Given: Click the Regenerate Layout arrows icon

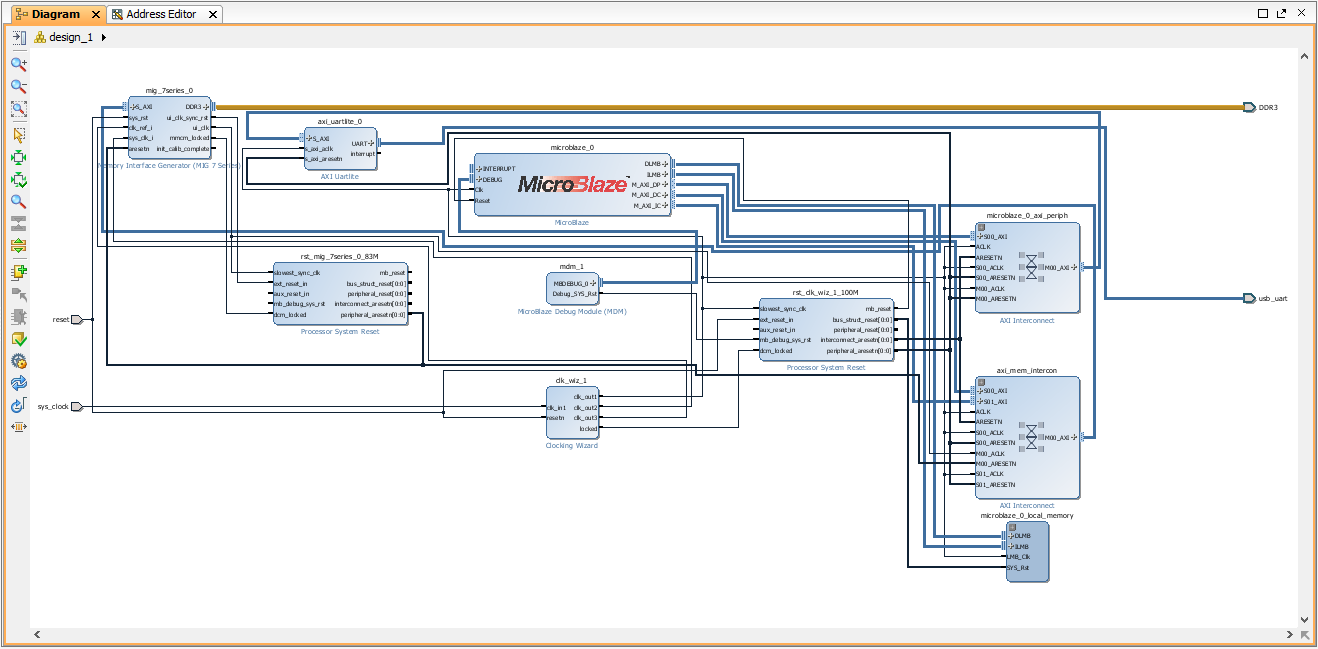Looking at the screenshot, I should point(18,383).
